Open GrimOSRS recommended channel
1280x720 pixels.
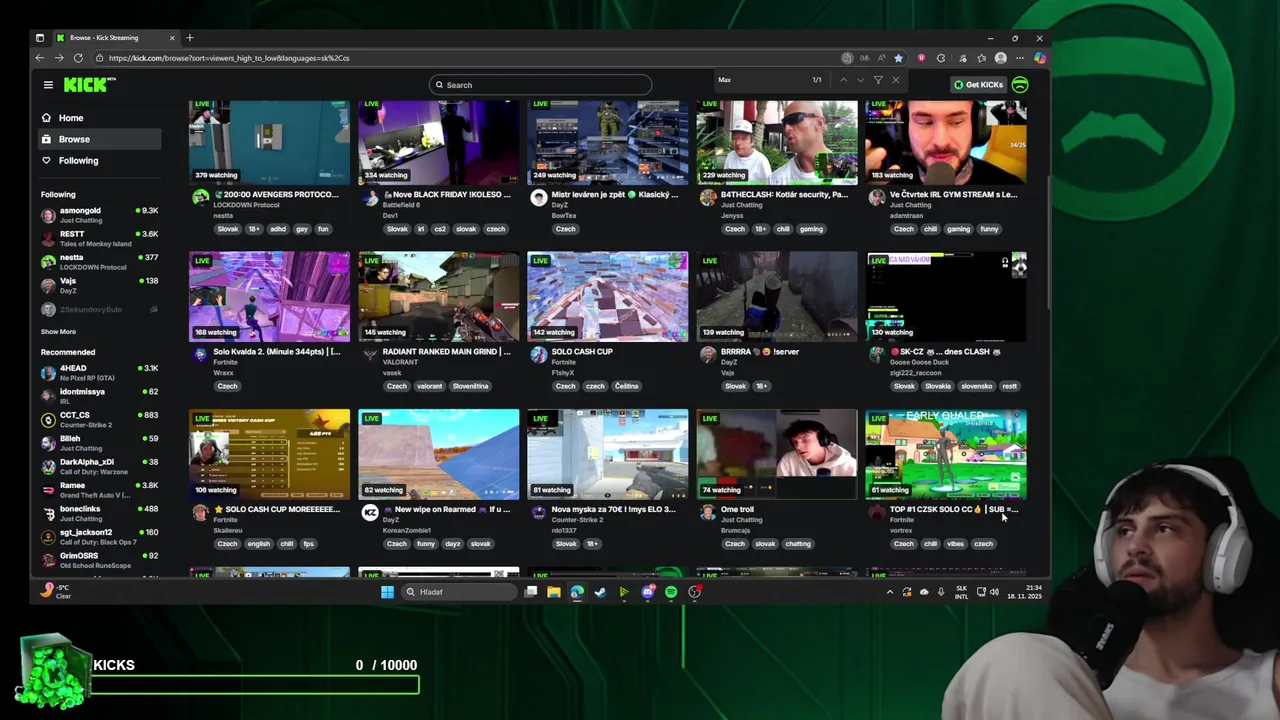[x=100, y=560]
